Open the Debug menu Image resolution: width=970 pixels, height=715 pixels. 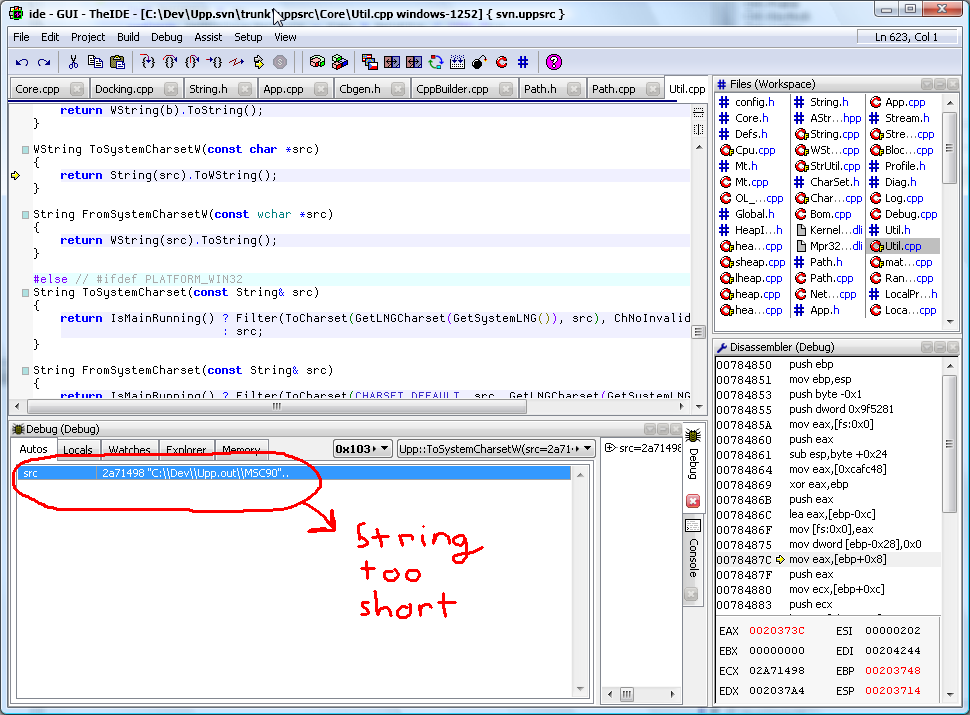[x=167, y=37]
